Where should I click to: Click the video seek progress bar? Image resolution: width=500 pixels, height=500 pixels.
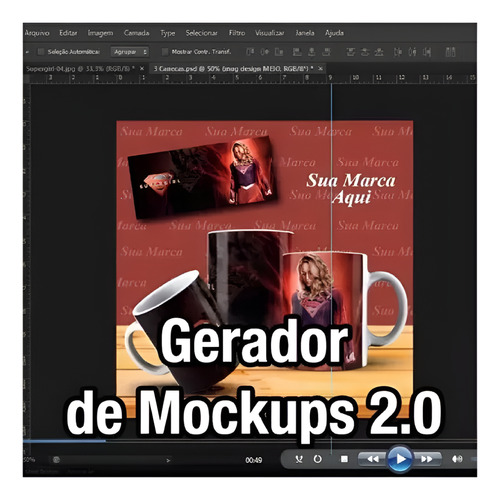pos(250,441)
